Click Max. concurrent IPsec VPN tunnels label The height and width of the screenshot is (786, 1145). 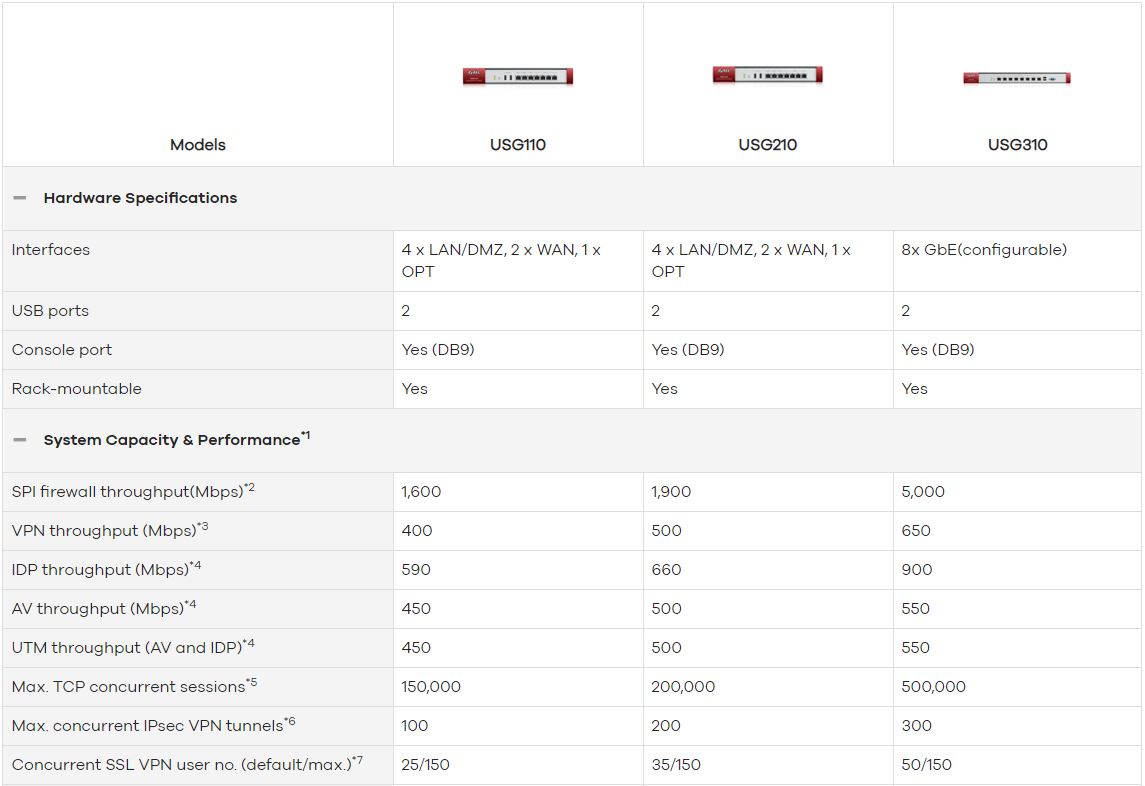153,725
